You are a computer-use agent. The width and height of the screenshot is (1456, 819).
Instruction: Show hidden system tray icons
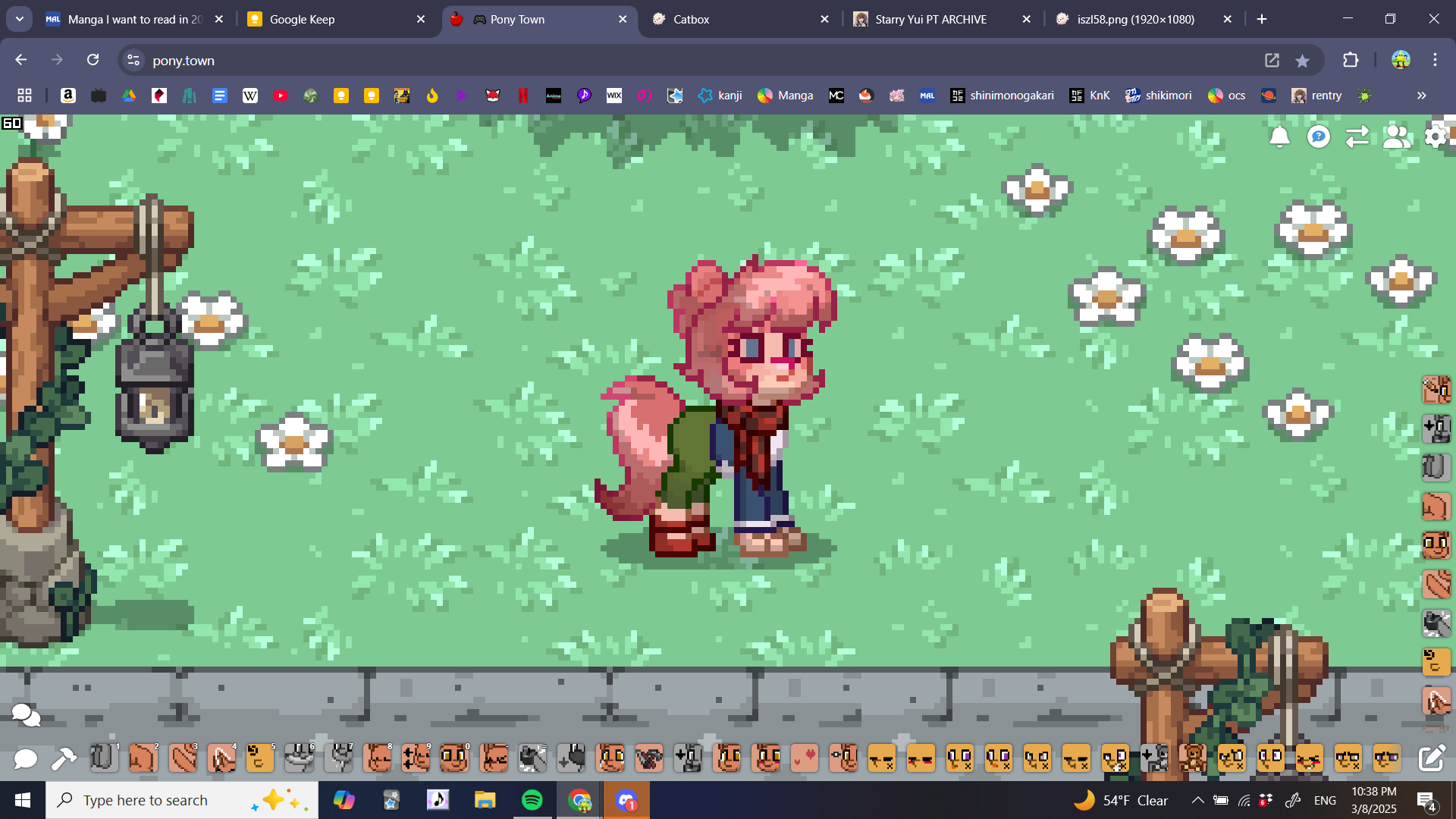pos(1197,800)
